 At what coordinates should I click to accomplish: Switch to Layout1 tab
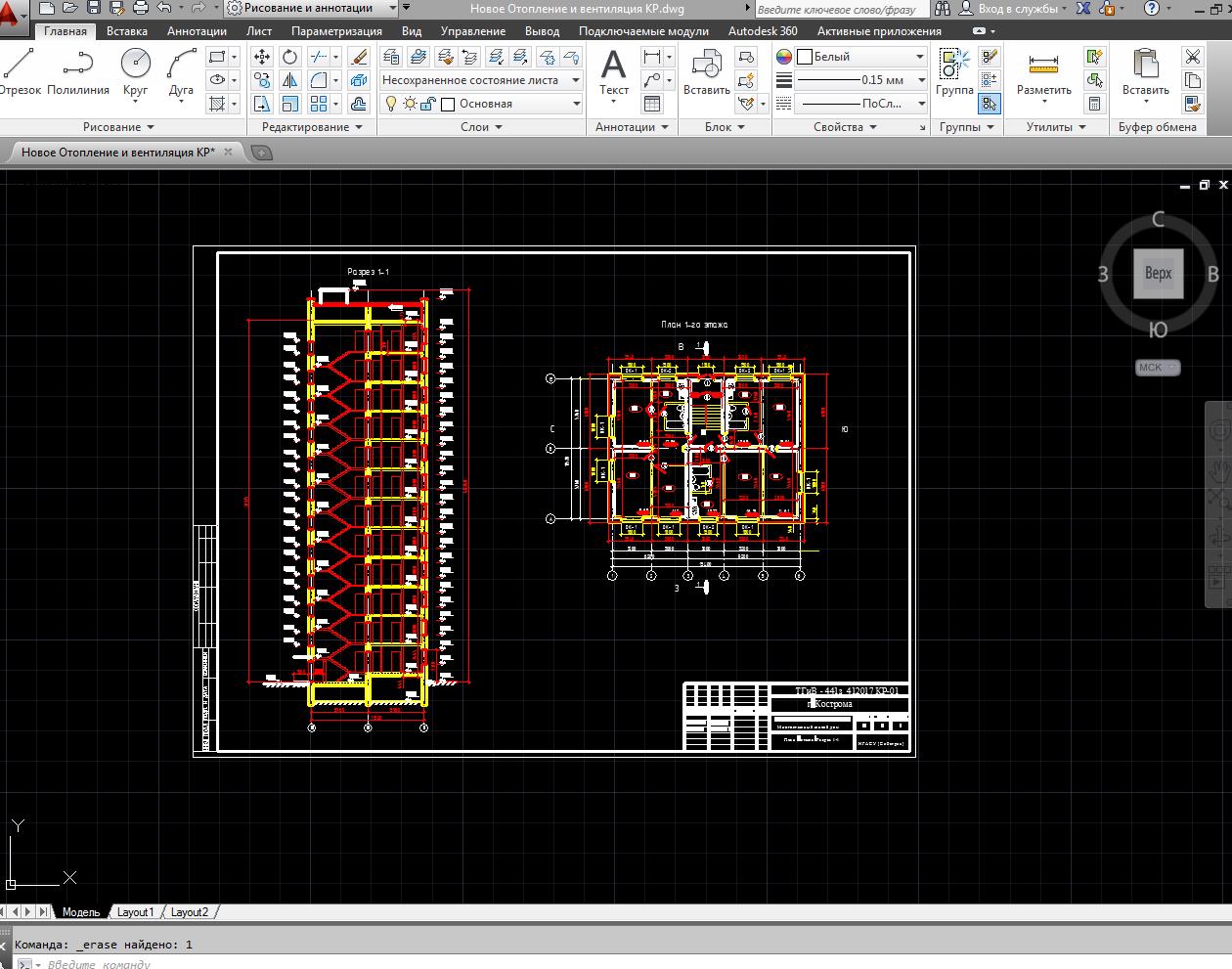point(135,912)
